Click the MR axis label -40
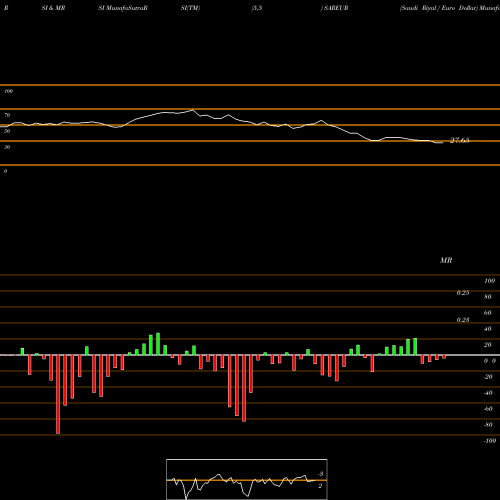The height and width of the screenshot is (500, 500). tap(488, 393)
